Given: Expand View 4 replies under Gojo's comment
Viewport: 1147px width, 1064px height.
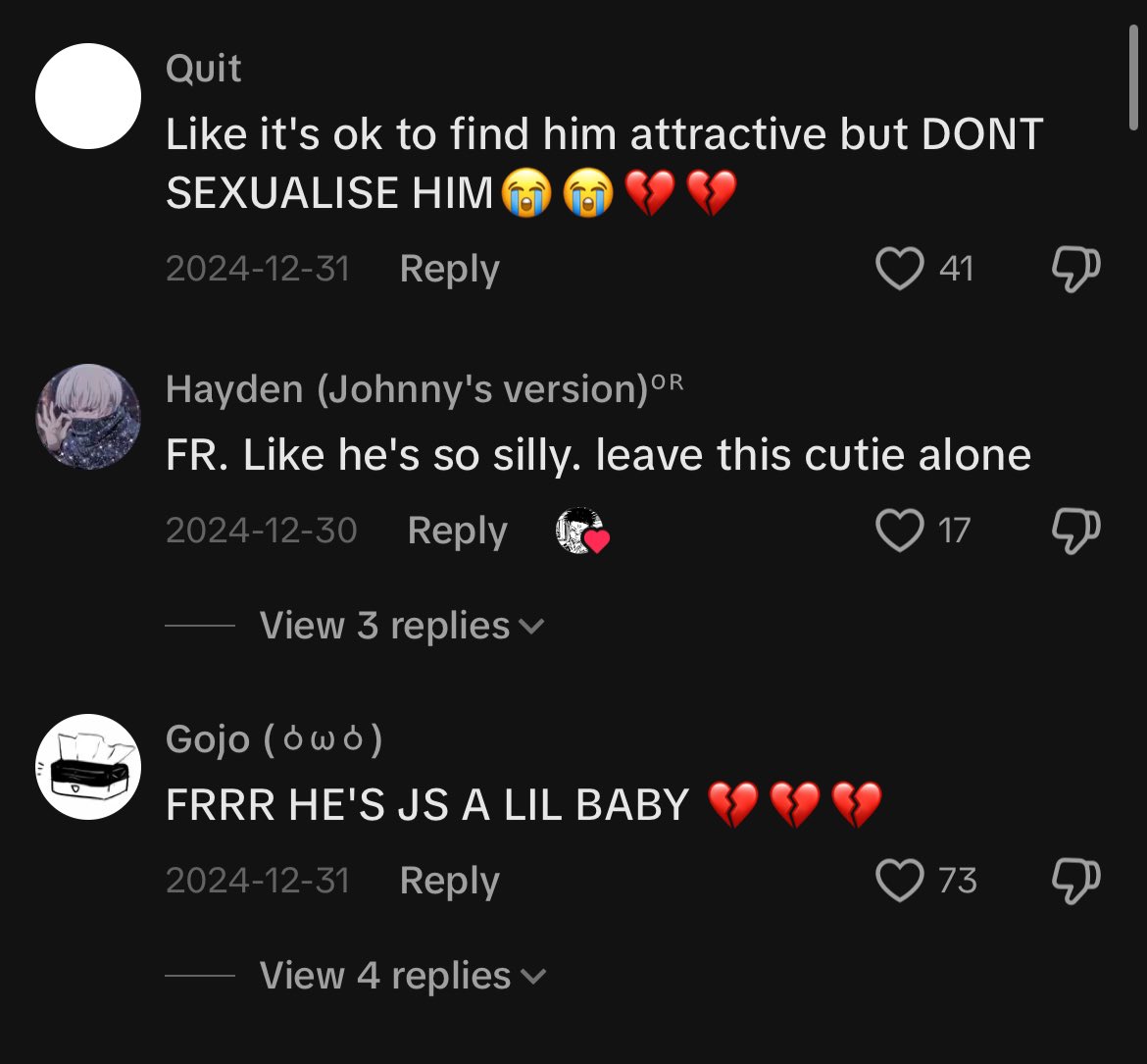Looking at the screenshot, I should pyautogui.click(x=402, y=976).
